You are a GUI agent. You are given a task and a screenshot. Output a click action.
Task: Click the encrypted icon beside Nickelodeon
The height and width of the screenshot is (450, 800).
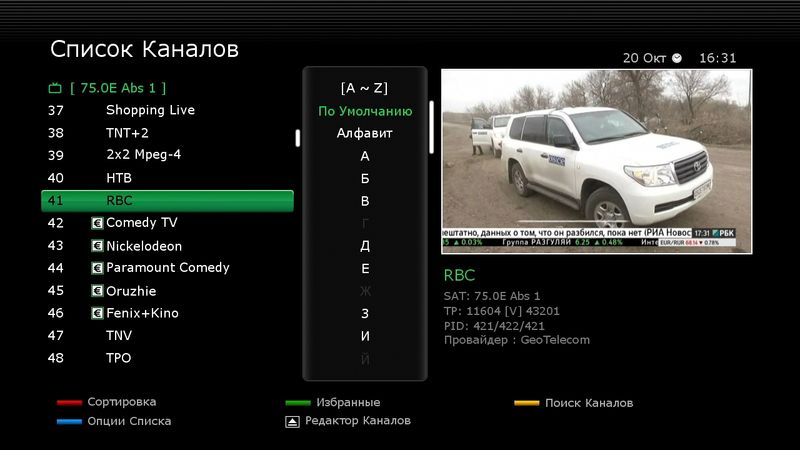97,246
